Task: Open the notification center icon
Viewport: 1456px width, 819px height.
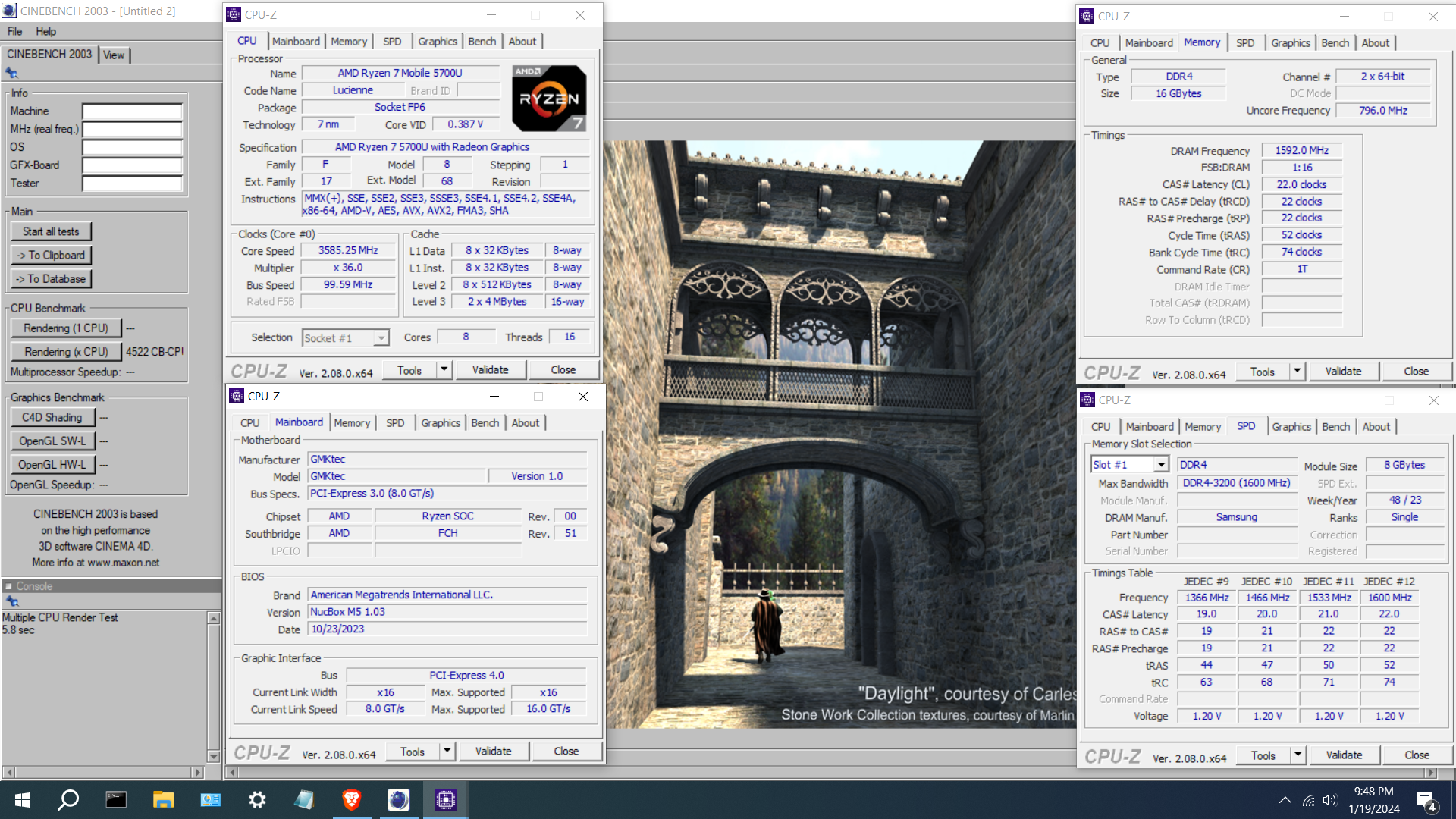Action: click(1426, 802)
